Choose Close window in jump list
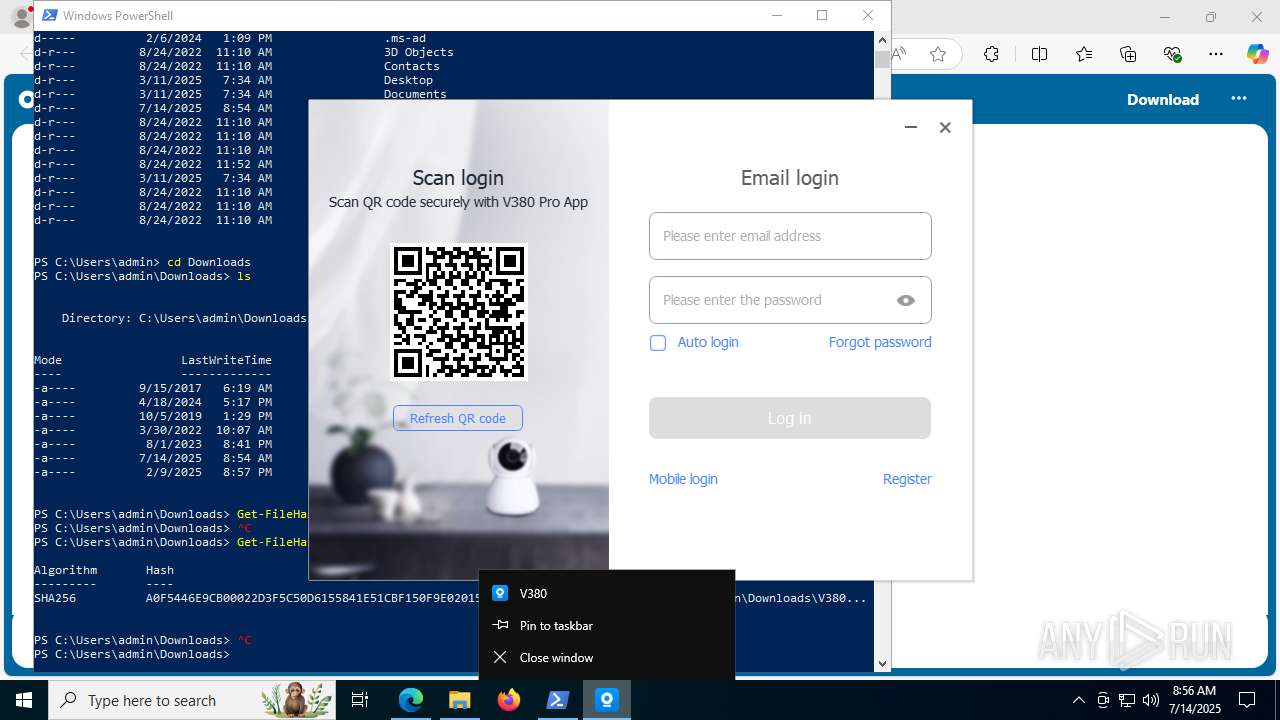Image resolution: width=1280 pixels, height=720 pixels. 607,657
